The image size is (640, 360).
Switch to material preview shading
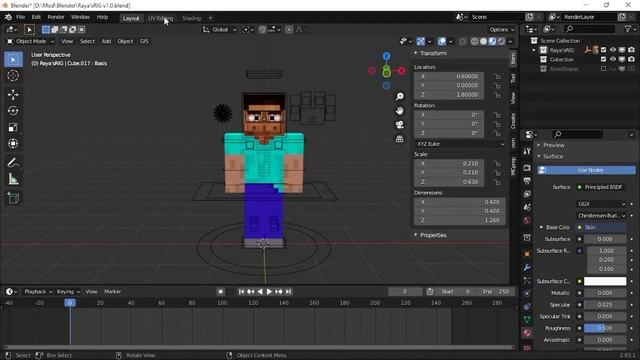[x=492, y=41]
